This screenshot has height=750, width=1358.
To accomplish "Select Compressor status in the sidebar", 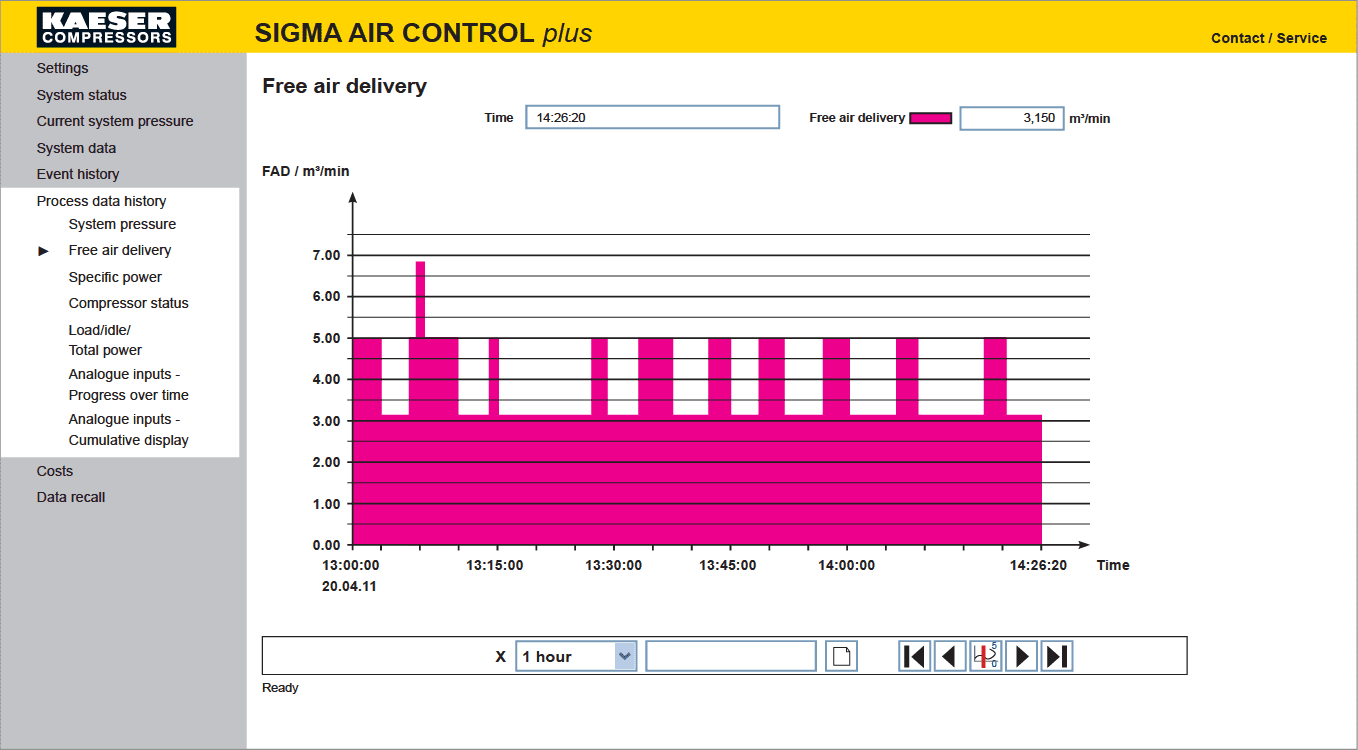I will [x=128, y=303].
